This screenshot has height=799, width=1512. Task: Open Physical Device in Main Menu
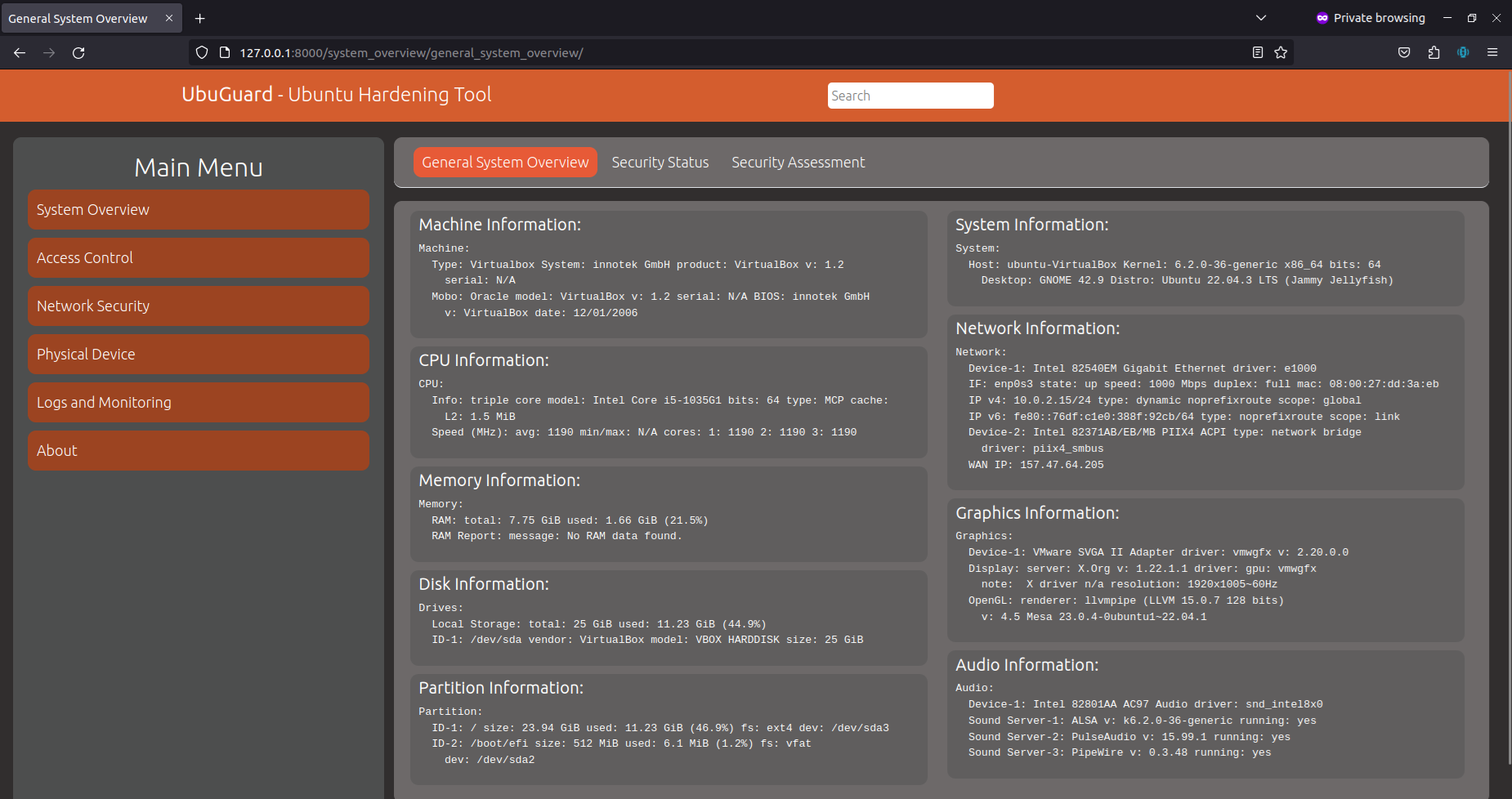(199, 355)
